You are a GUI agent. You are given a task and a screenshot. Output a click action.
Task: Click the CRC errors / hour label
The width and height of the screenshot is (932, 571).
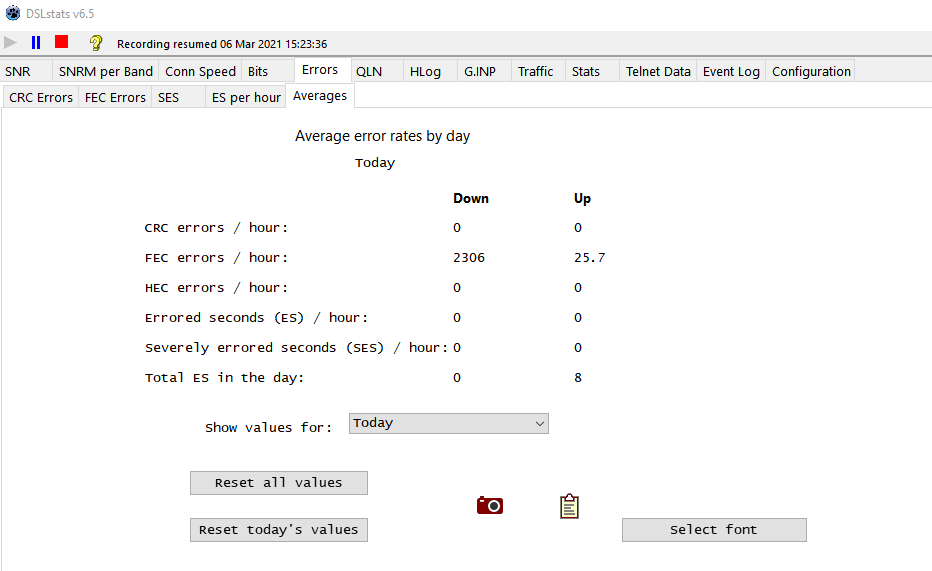[x=216, y=228]
